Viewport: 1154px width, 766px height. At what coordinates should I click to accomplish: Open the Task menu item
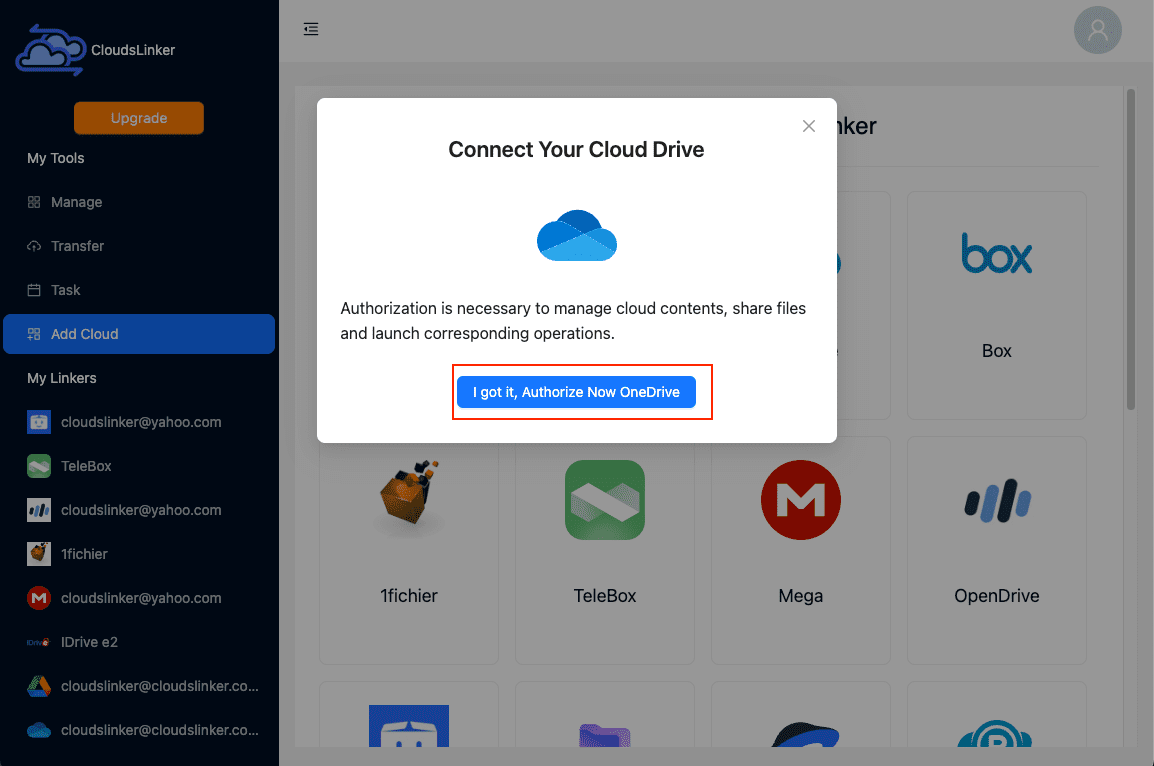138,290
